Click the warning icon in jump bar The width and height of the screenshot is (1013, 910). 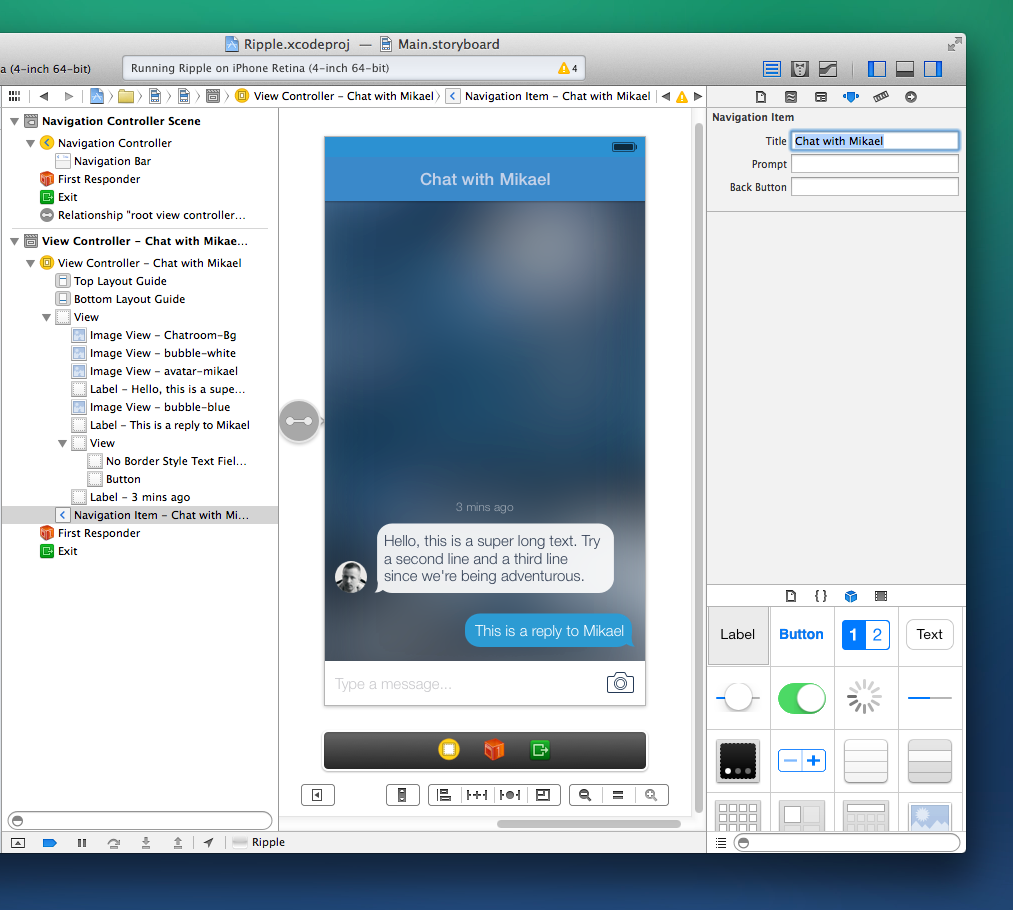coord(682,97)
